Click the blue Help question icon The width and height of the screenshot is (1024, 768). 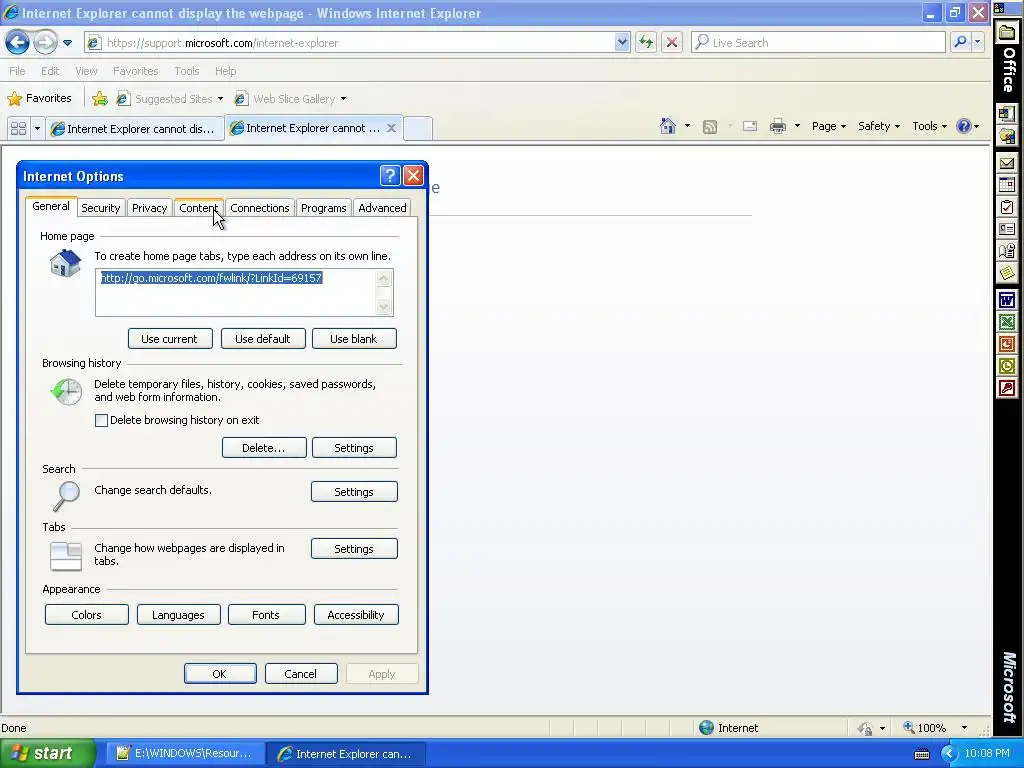pyautogui.click(x=964, y=126)
